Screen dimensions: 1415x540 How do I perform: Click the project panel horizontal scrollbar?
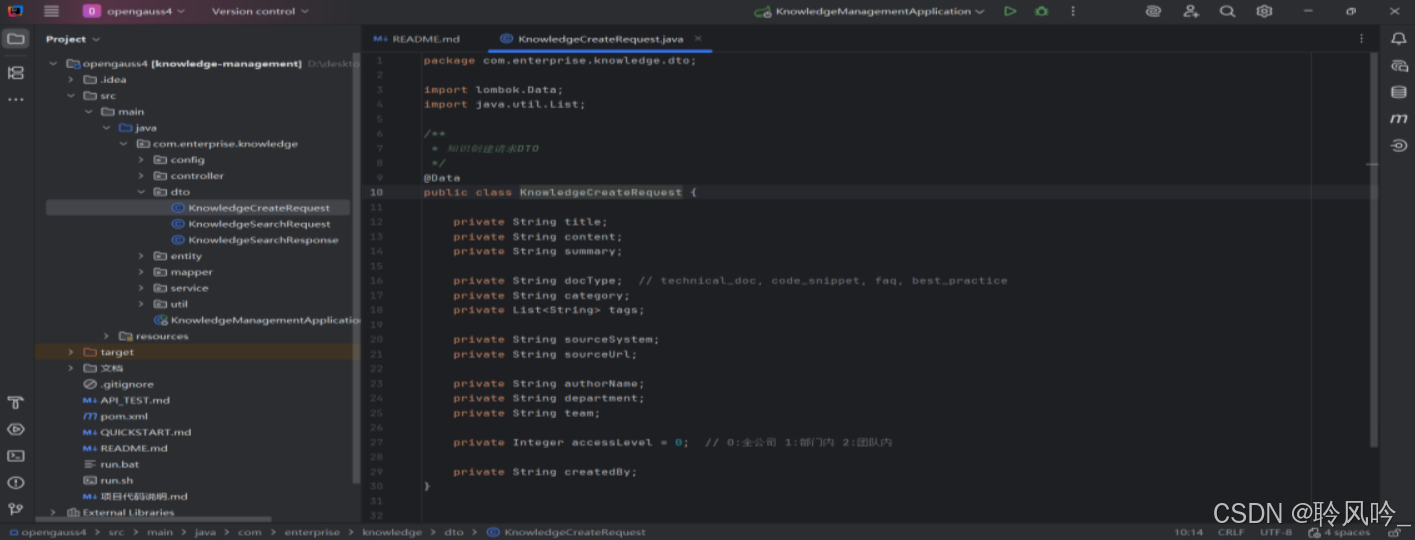[153, 519]
